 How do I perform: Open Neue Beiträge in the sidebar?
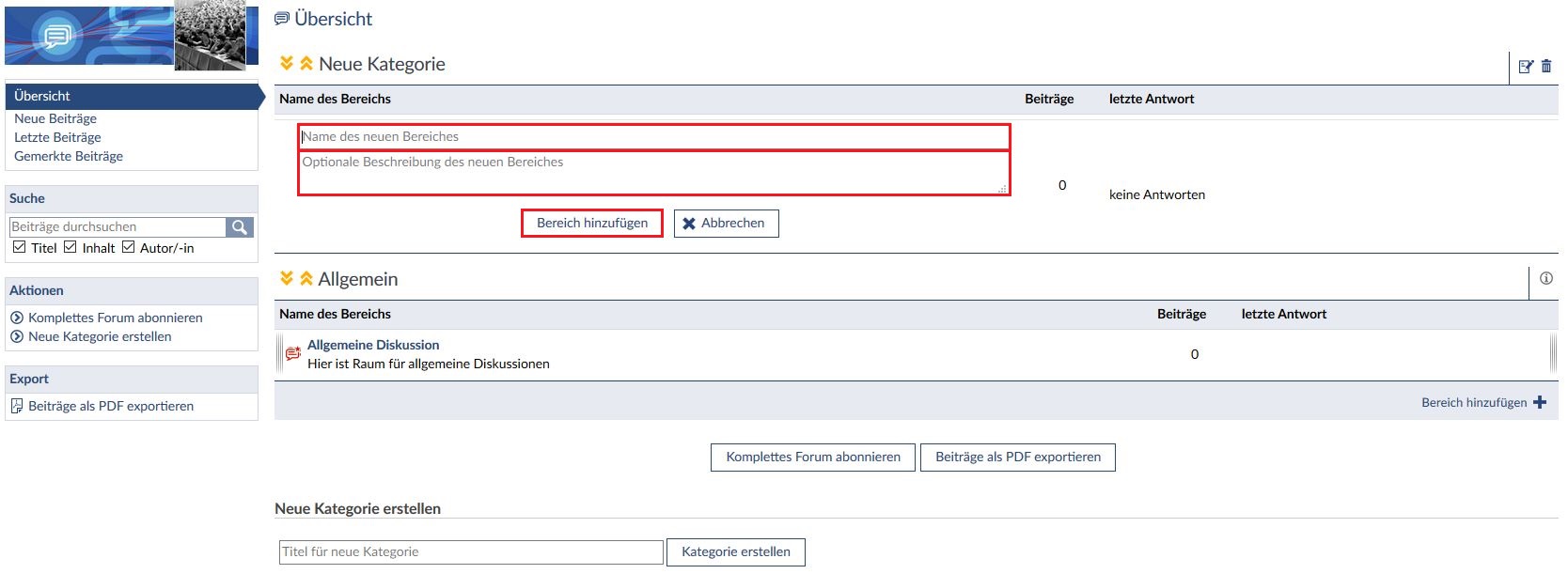55,118
